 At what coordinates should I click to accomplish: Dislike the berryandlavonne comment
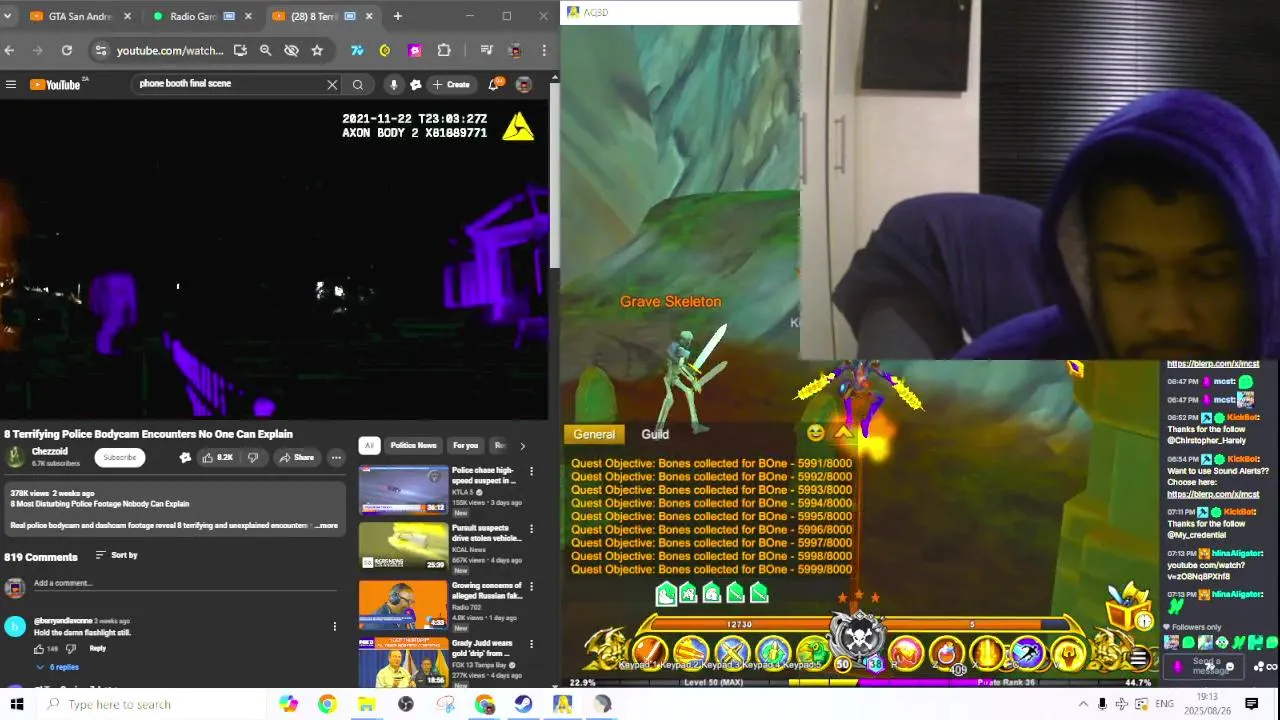pyautogui.click(x=70, y=648)
